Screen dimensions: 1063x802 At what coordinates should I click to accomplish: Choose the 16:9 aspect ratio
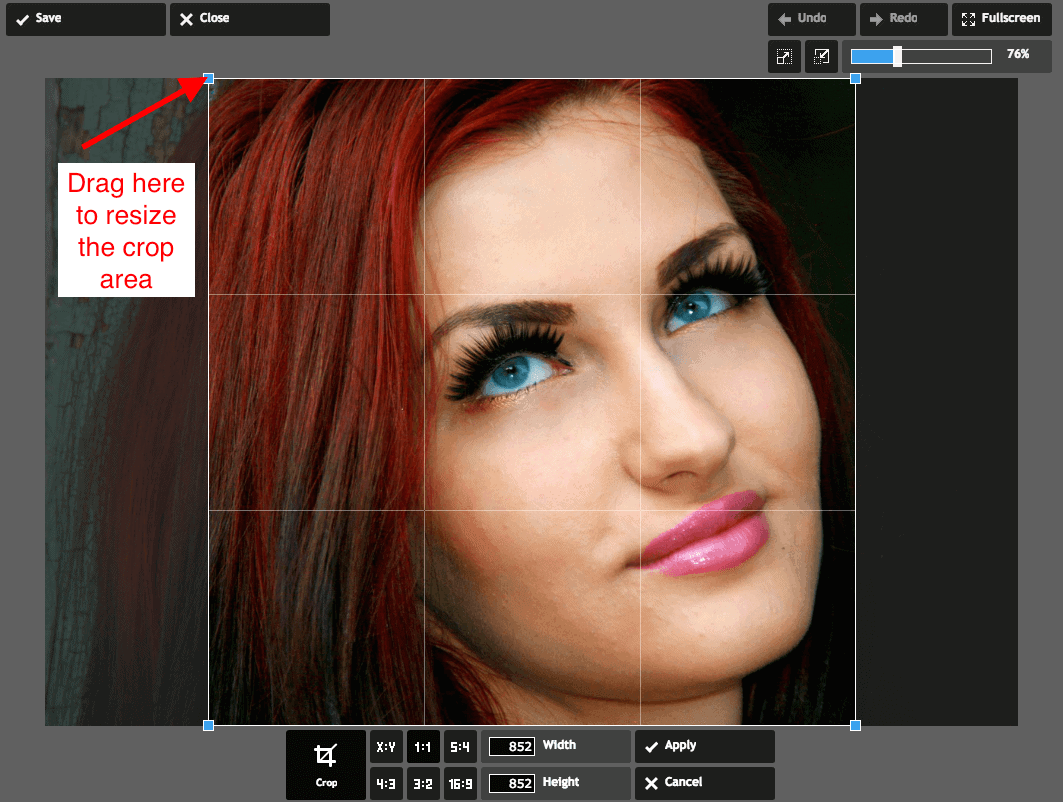(x=460, y=784)
